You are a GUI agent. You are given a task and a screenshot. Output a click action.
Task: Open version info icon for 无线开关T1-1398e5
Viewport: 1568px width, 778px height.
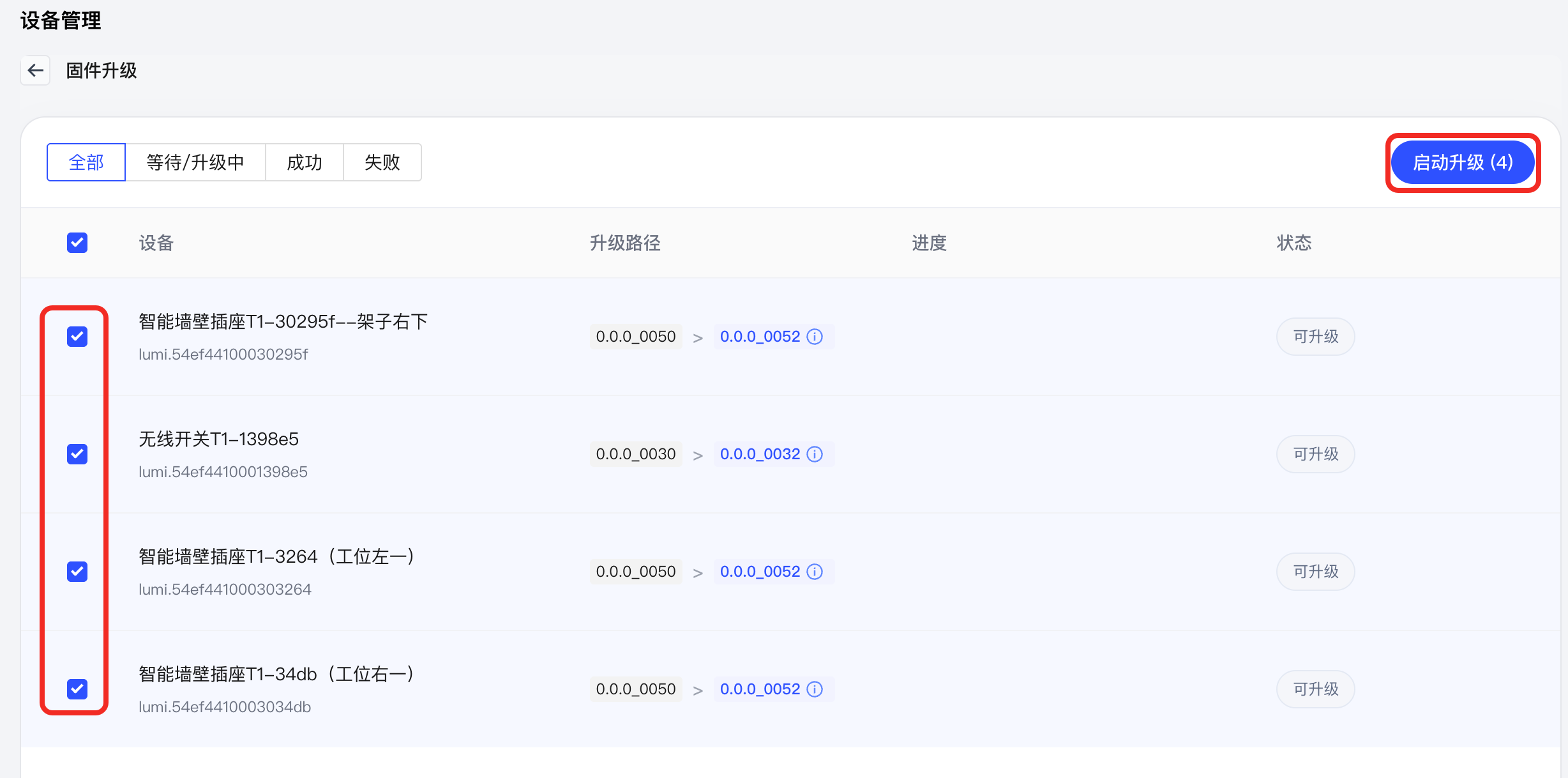click(x=815, y=454)
